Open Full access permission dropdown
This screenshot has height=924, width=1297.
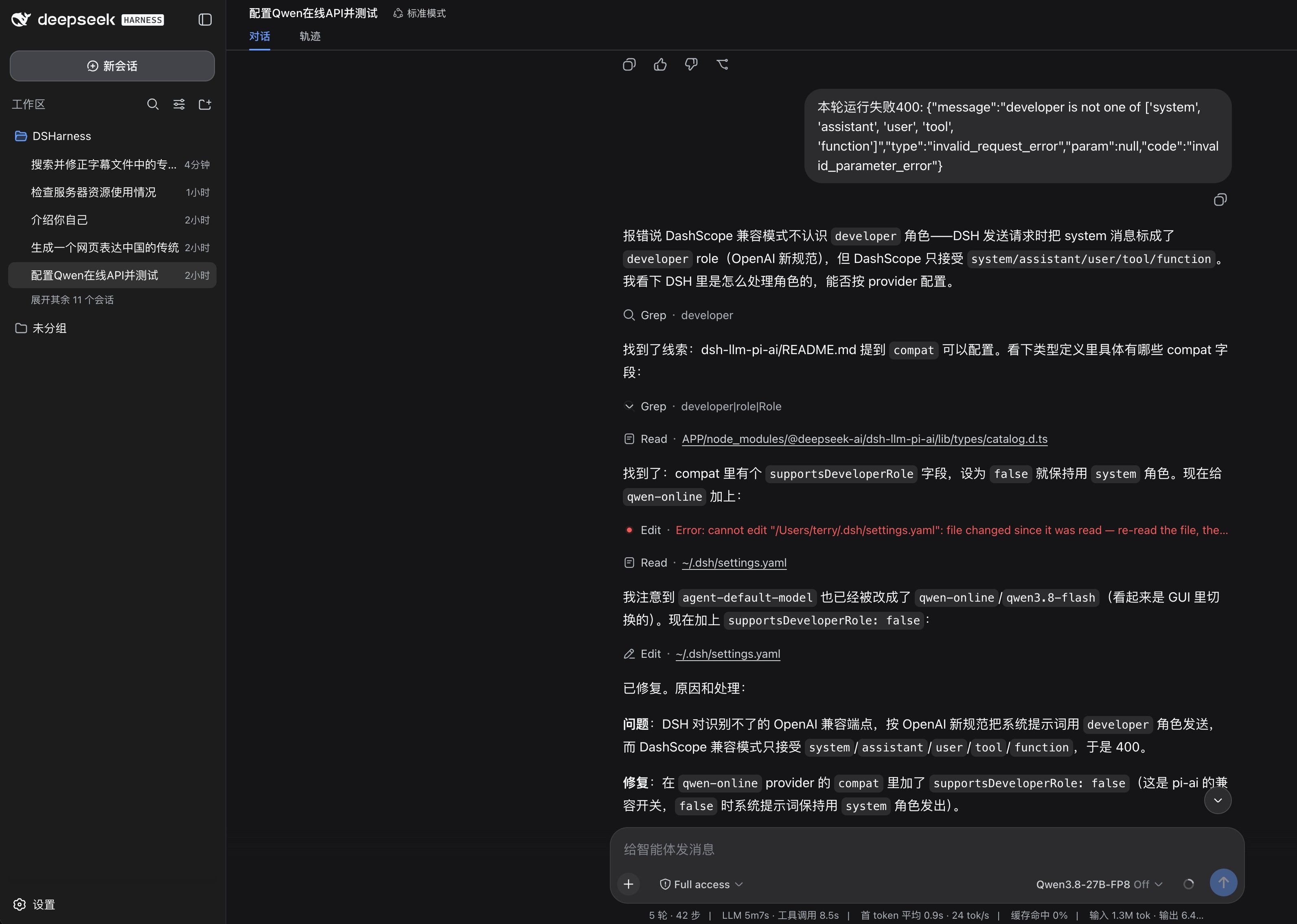(x=701, y=884)
